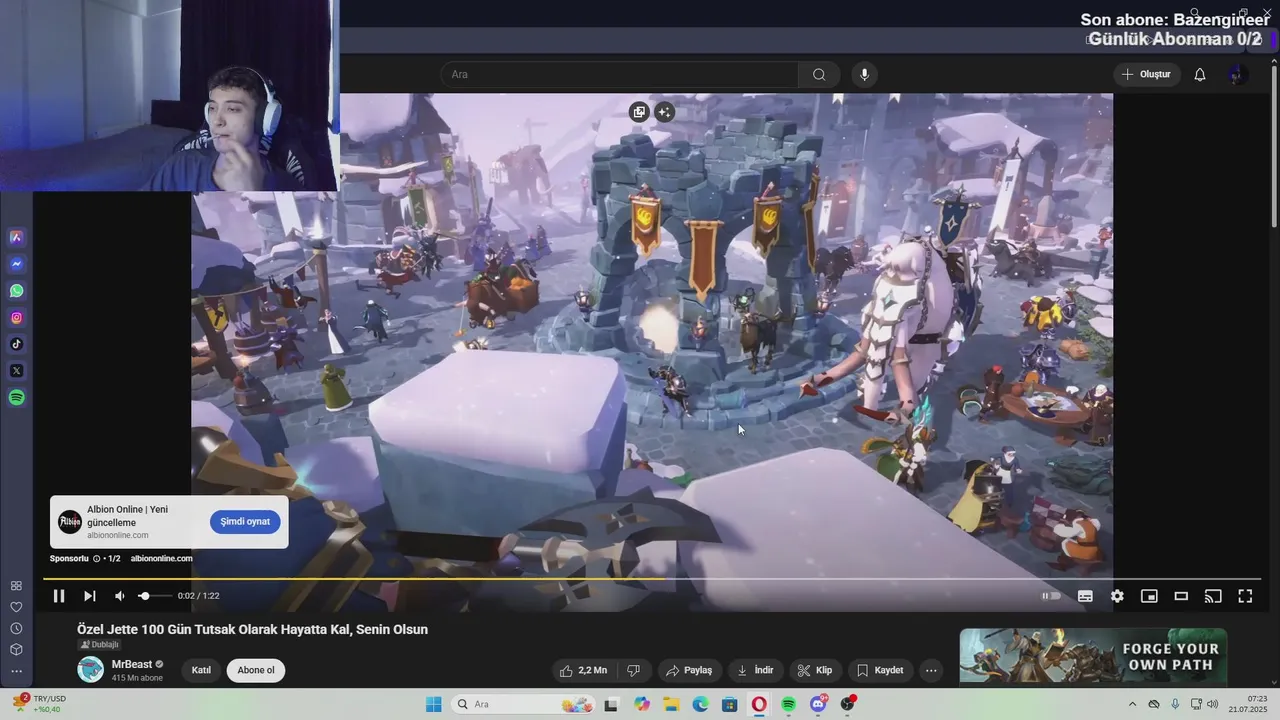Open Microsoft Edge from the taskbar

tap(701, 704)
